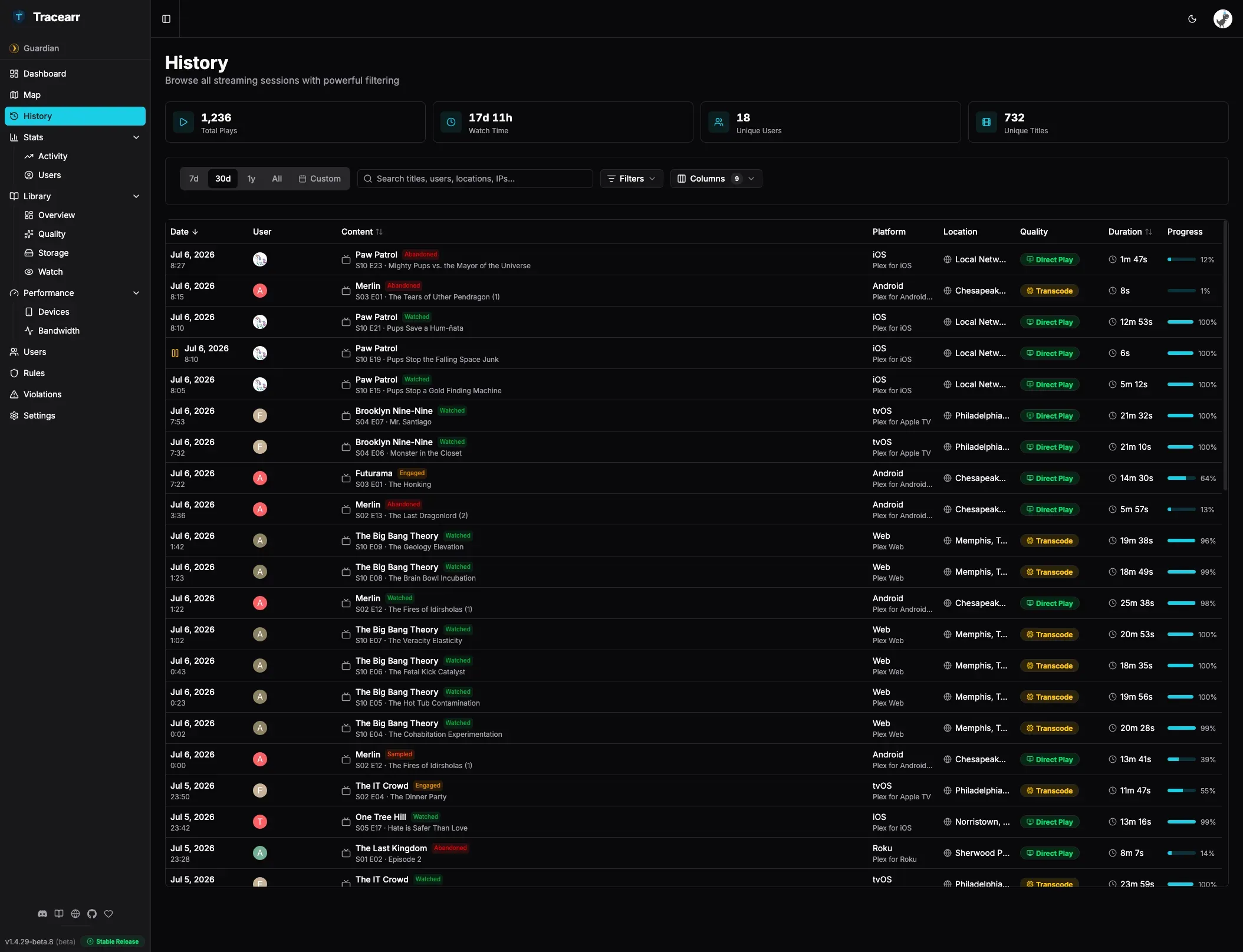Image resolution: width=1243 pixels, height=952 pixels.
Task: Open the user profile avatar menu
Action: click(1223, 19)
